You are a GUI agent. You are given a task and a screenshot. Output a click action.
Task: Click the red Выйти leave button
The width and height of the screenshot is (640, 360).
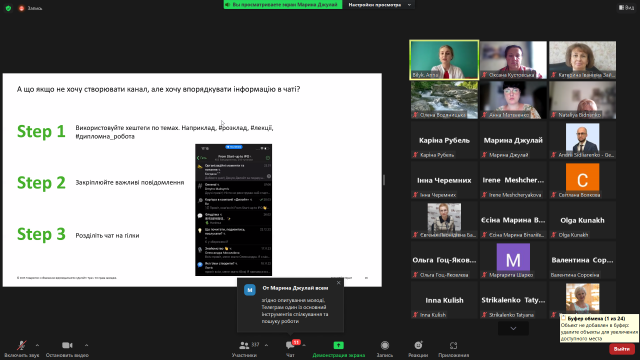pyautogui.click(x=622, y=349)
